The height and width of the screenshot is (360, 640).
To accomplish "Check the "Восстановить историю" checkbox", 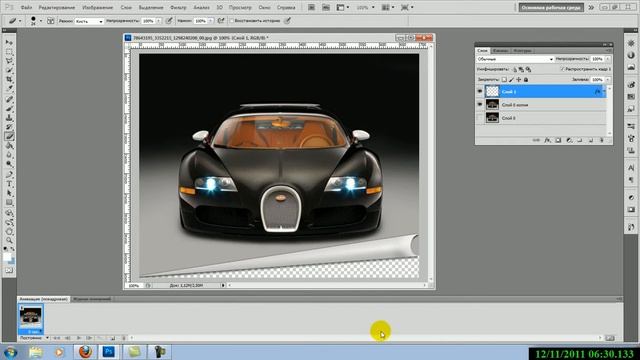I will pos(231,20).
